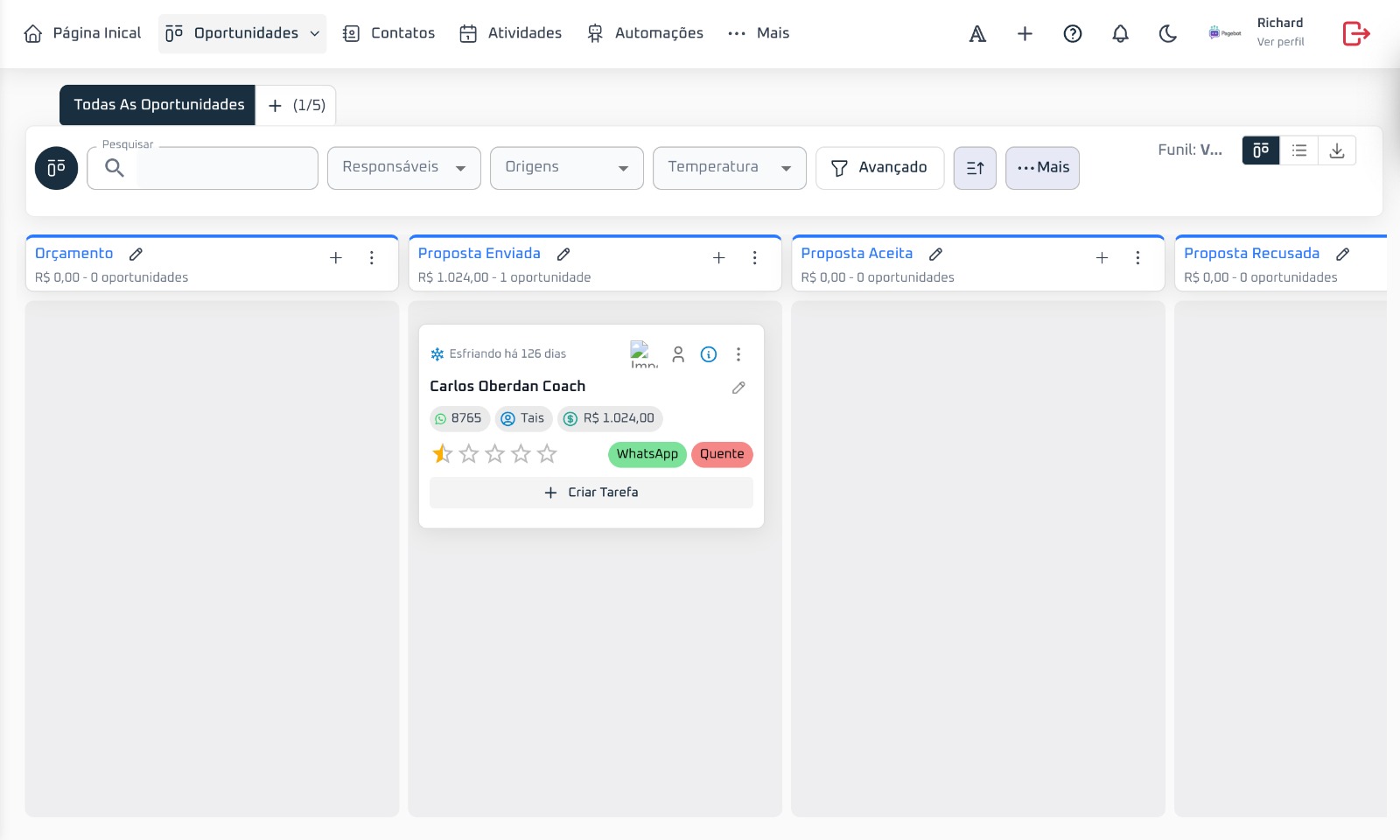Expand the Temperatura dropdown
The width and height of the screenshot is (1400, 840).
coord(729,167)
